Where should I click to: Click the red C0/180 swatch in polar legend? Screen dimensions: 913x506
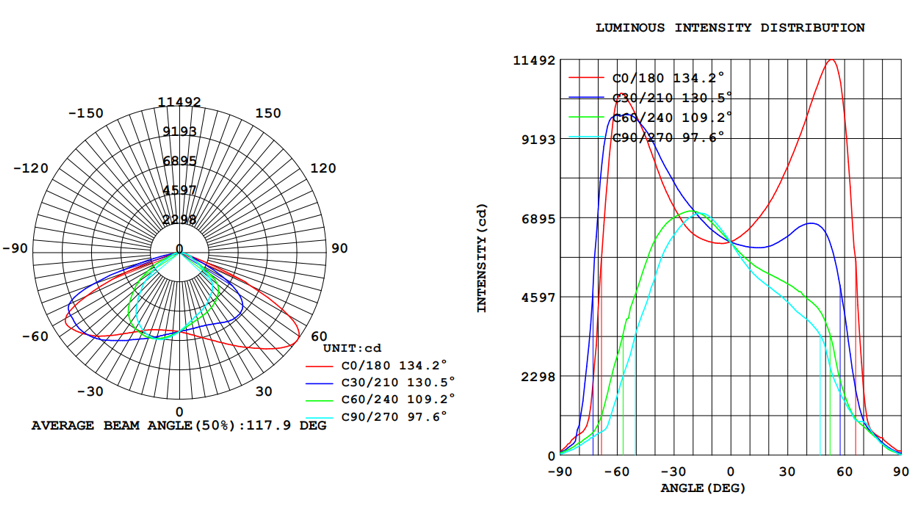(320, 364)
